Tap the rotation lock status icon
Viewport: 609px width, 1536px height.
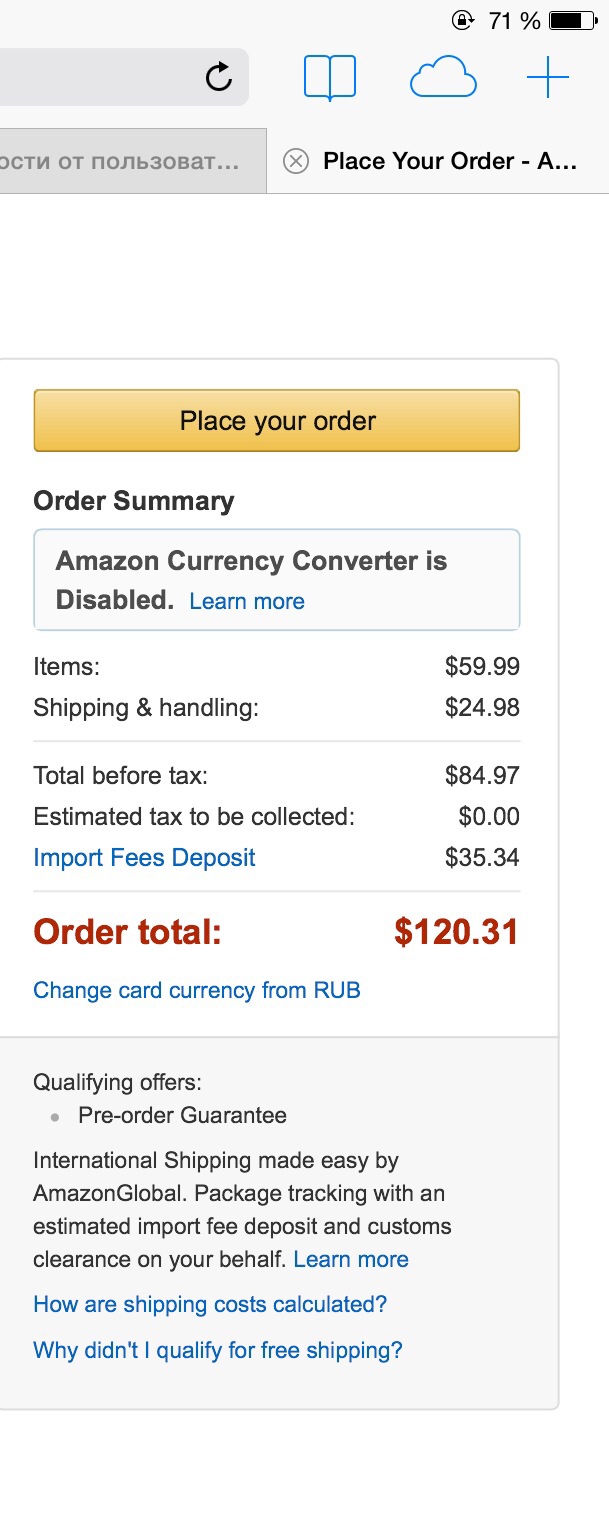coord(463,20)
